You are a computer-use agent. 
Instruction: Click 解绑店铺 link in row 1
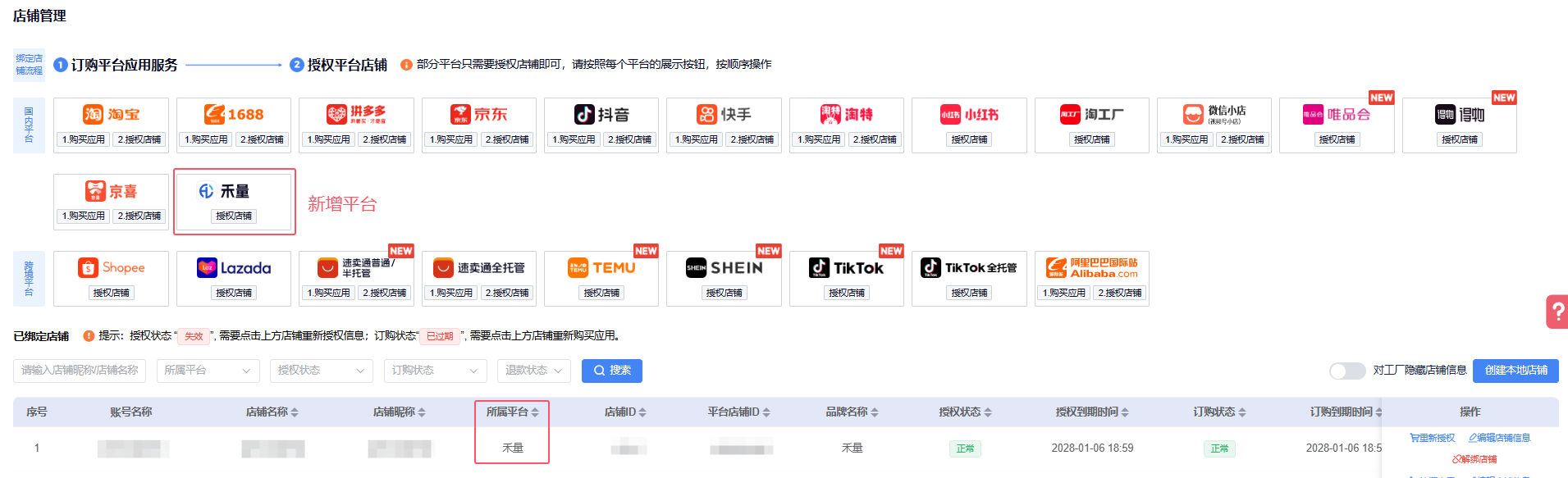(1474, 459)
